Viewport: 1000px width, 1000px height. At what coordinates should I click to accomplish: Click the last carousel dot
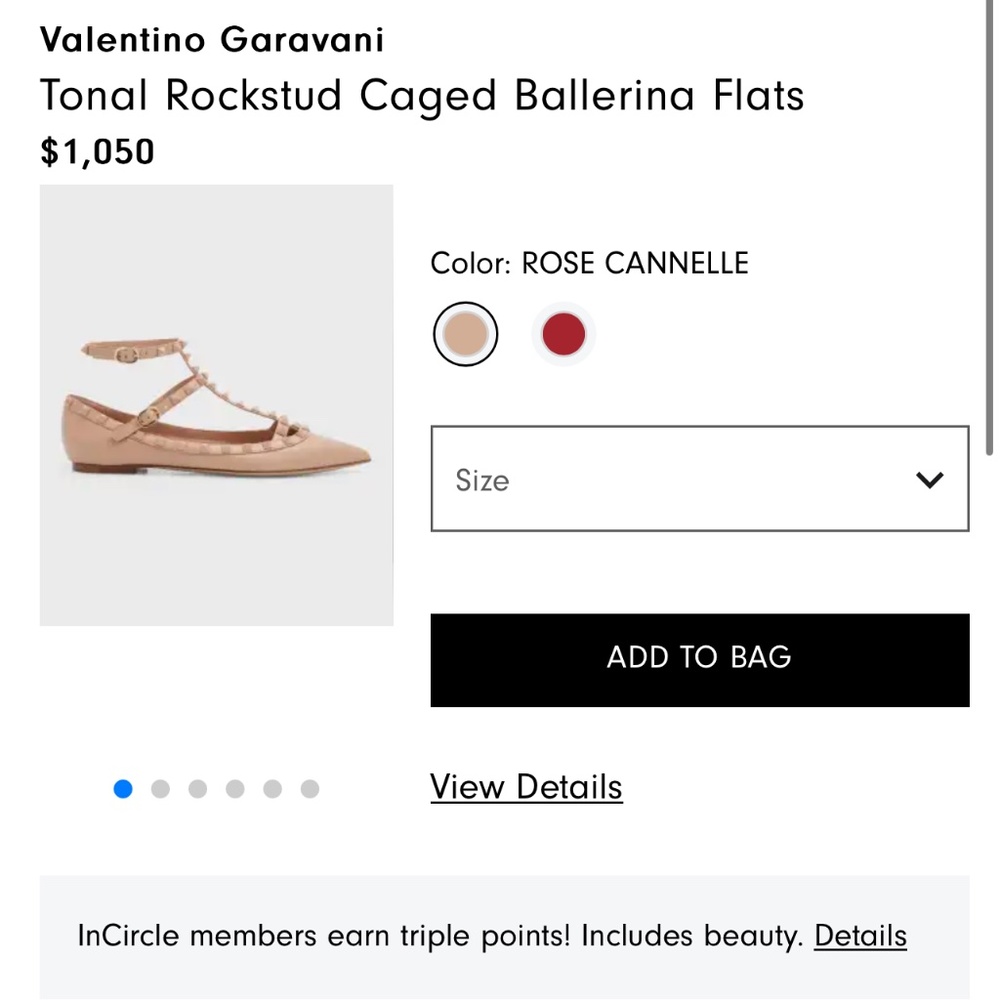pyautogui.click(x=310, y=789)
